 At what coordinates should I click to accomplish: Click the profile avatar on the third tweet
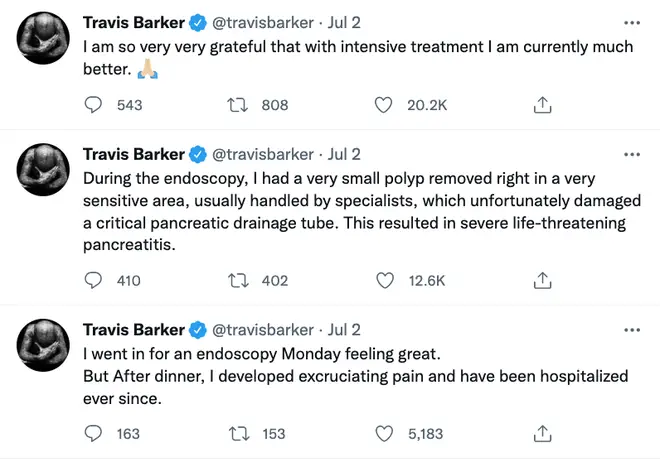43,345
